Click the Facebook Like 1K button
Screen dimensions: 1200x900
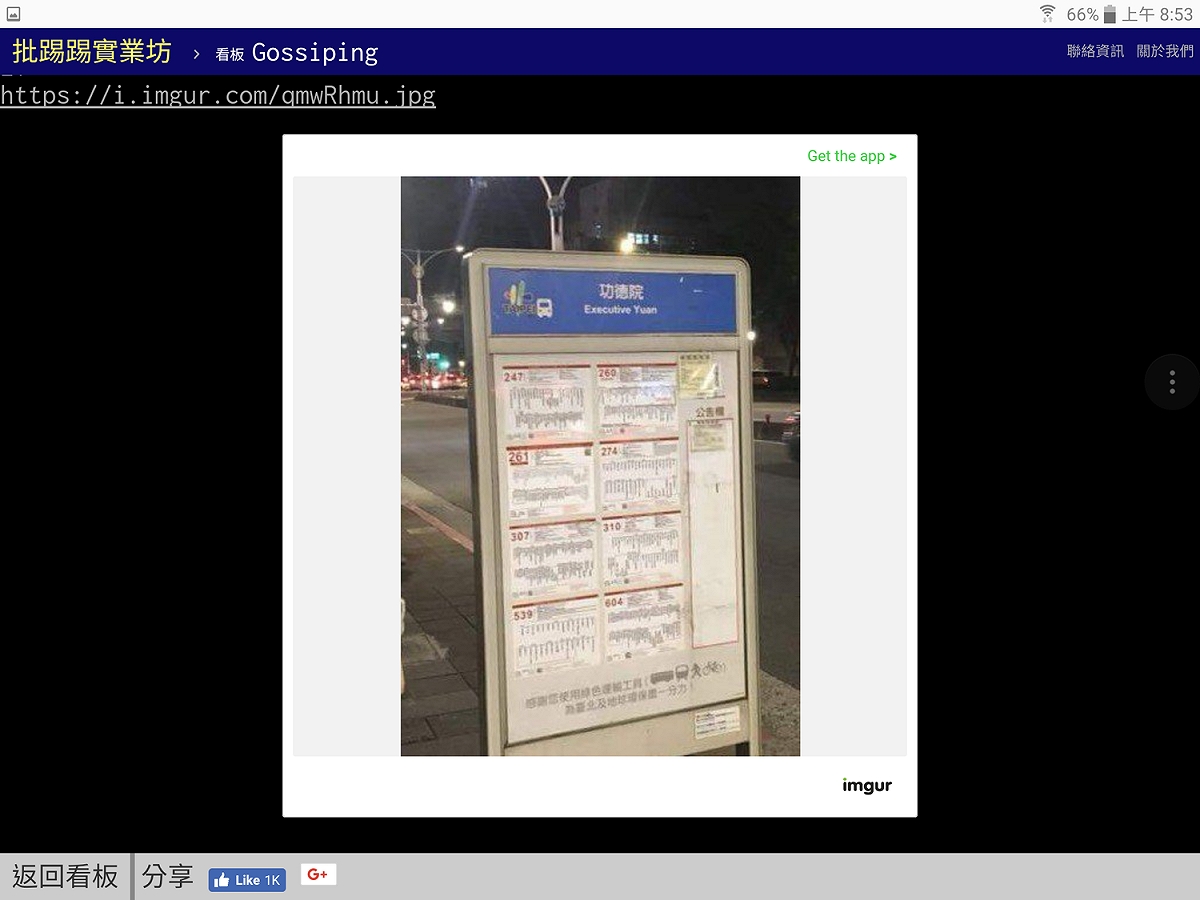tap(247, 880)
